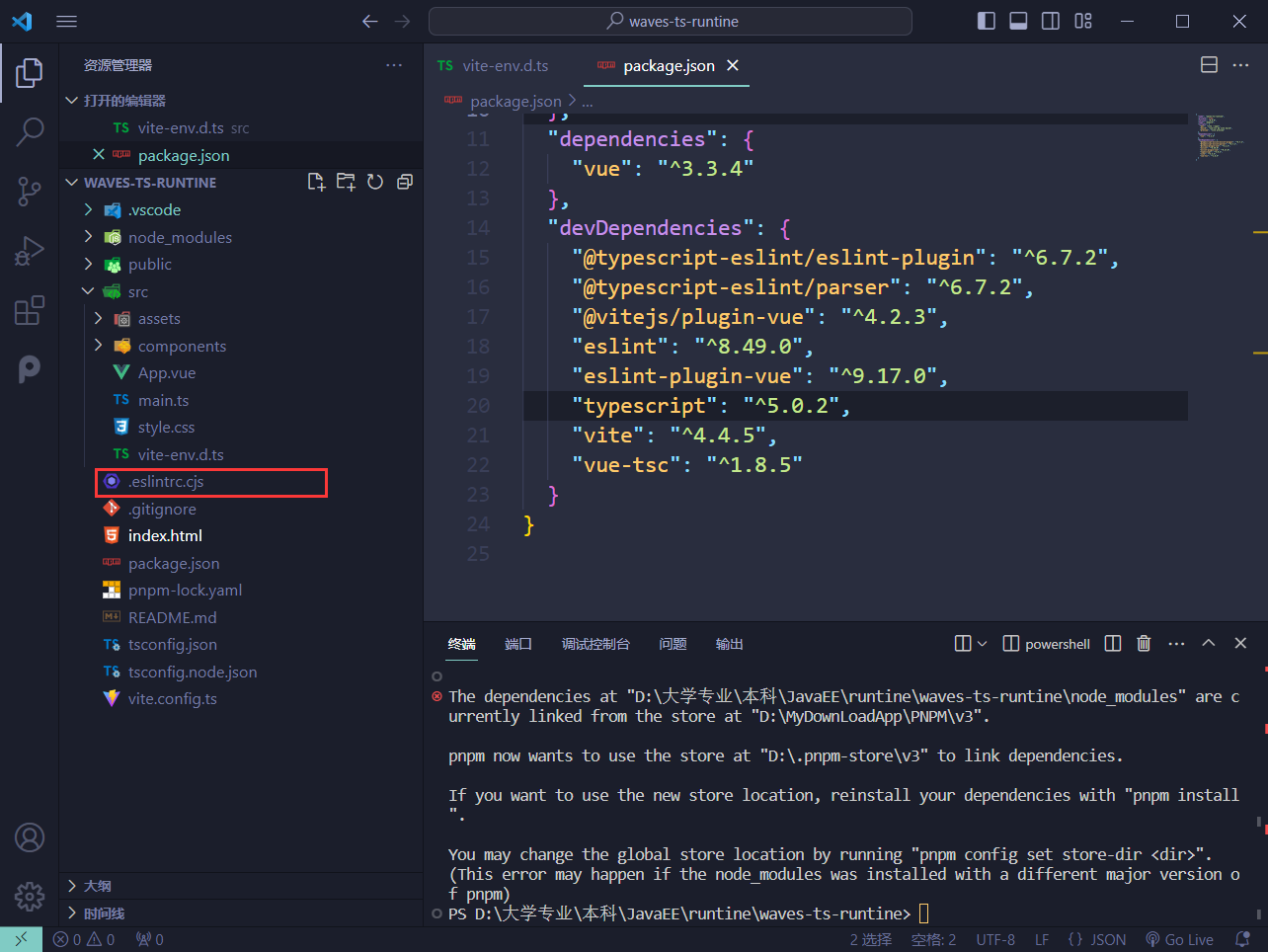Create new folder in WAVES-TS-RUNTIME

(346, 182)
